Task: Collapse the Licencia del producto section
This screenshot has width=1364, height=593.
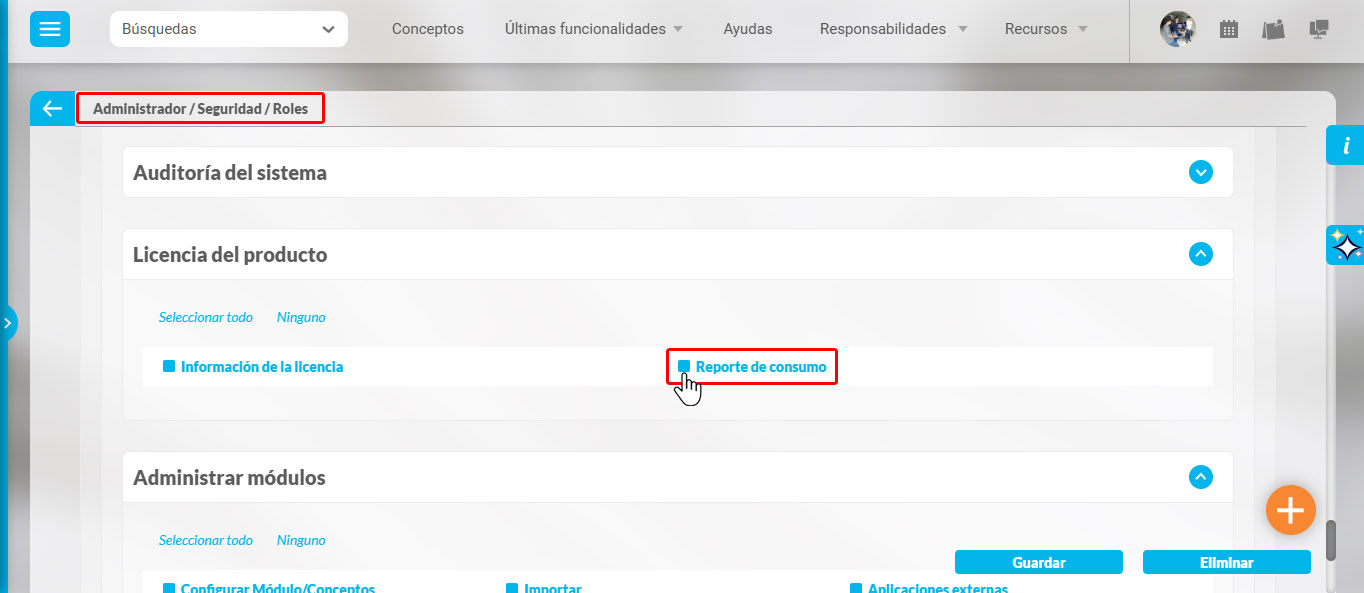Action: pos(1200,255)
